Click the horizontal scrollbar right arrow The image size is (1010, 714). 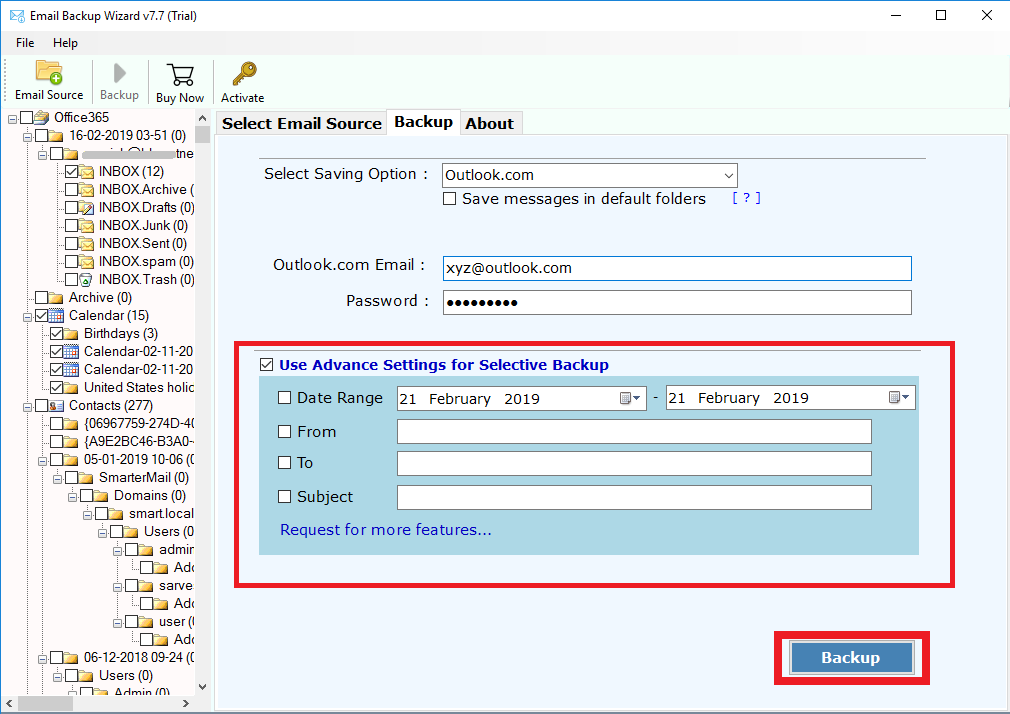186,704
